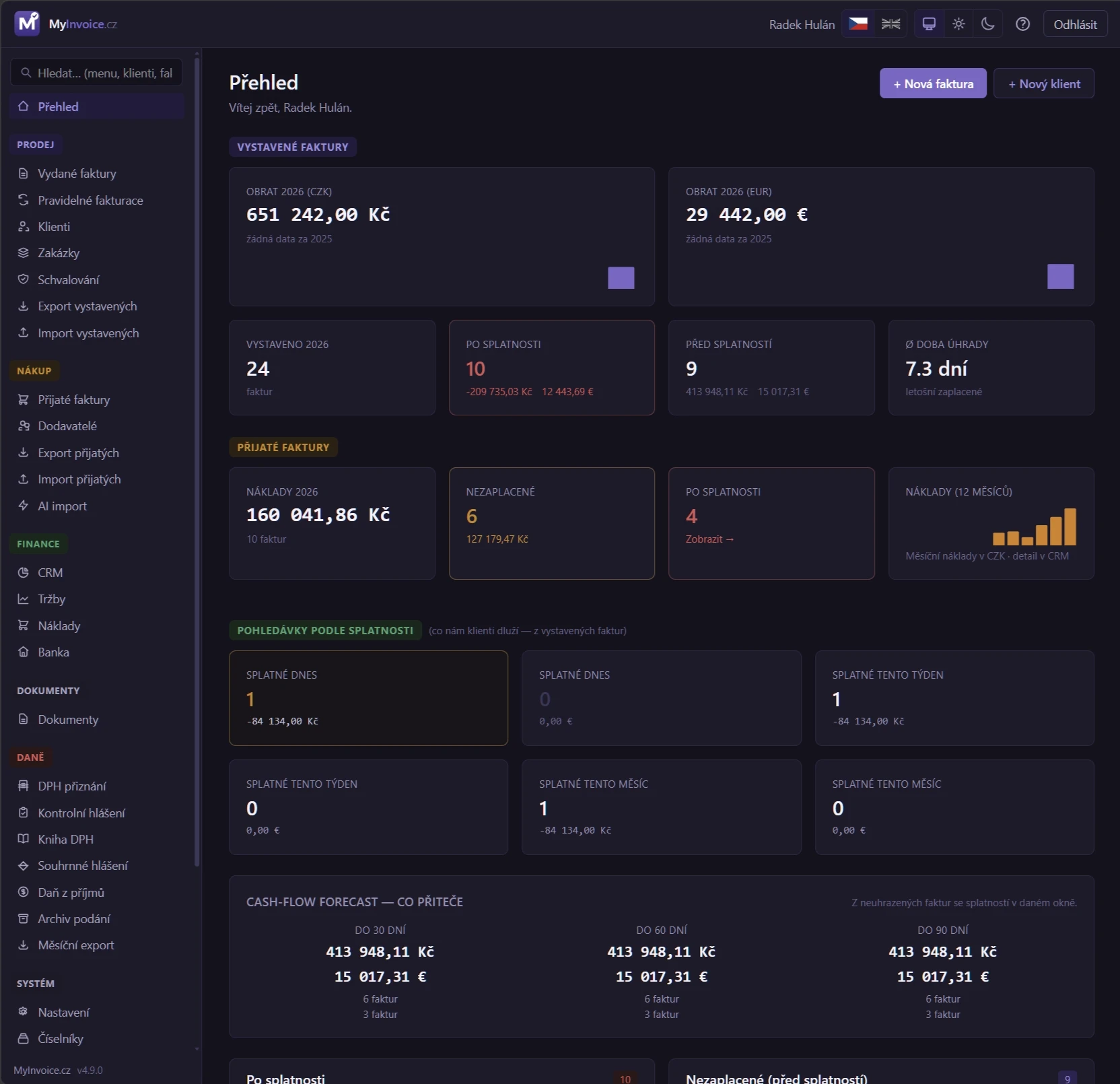This screenshot has height=1084, width=1120.
Task: Click the Zakázky layers icon
Action: [x=24, y=253]
